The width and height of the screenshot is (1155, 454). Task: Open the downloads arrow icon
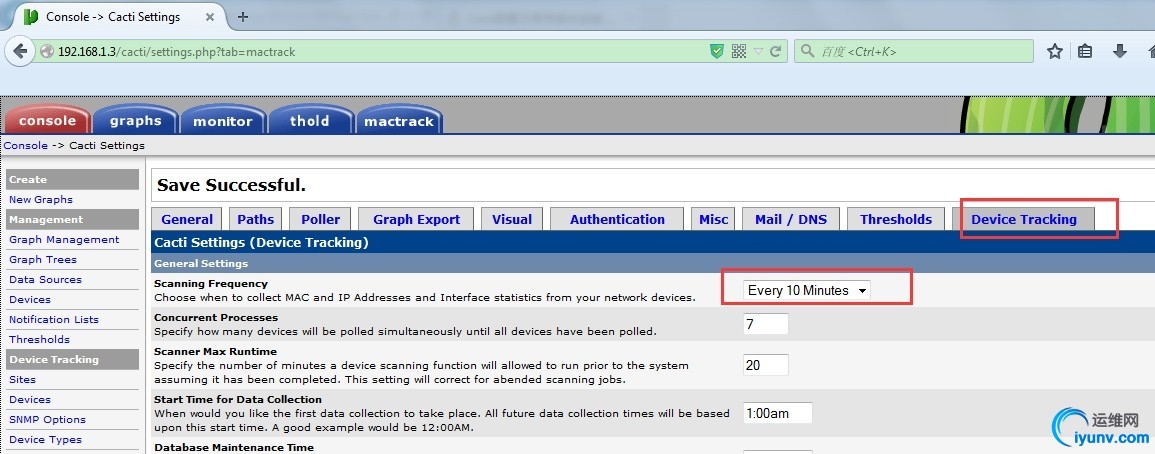1120,51
